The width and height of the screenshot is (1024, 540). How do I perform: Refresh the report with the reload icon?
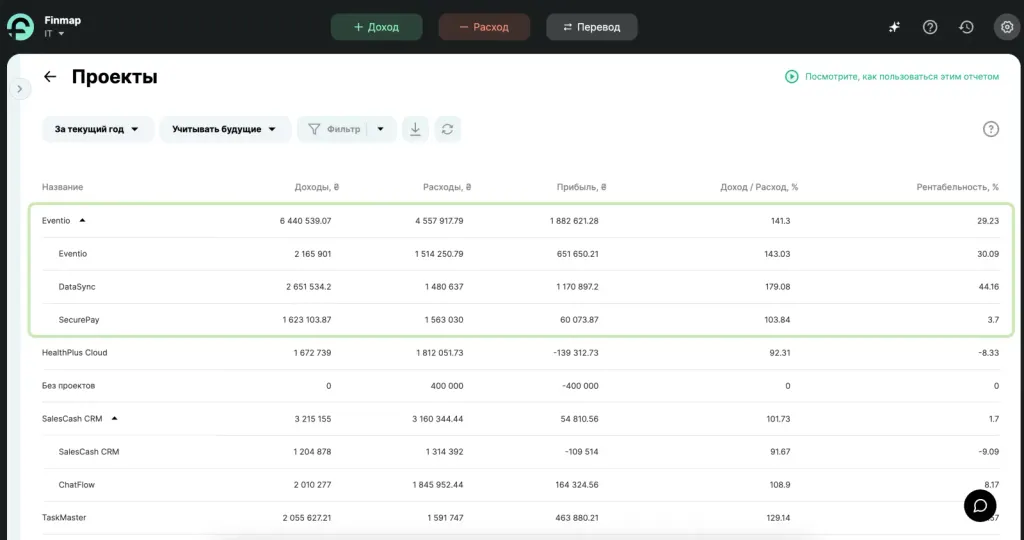click(447, 129)
